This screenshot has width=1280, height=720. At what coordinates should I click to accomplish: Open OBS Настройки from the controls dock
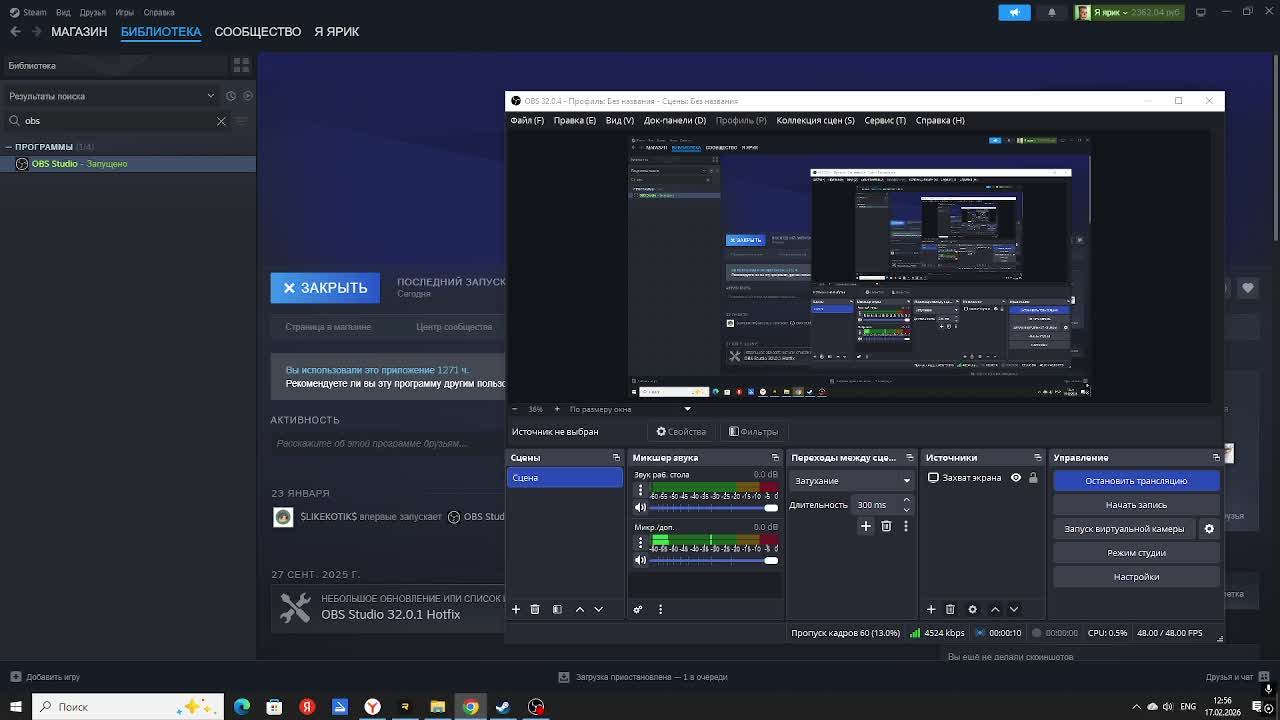point(1136,577)
